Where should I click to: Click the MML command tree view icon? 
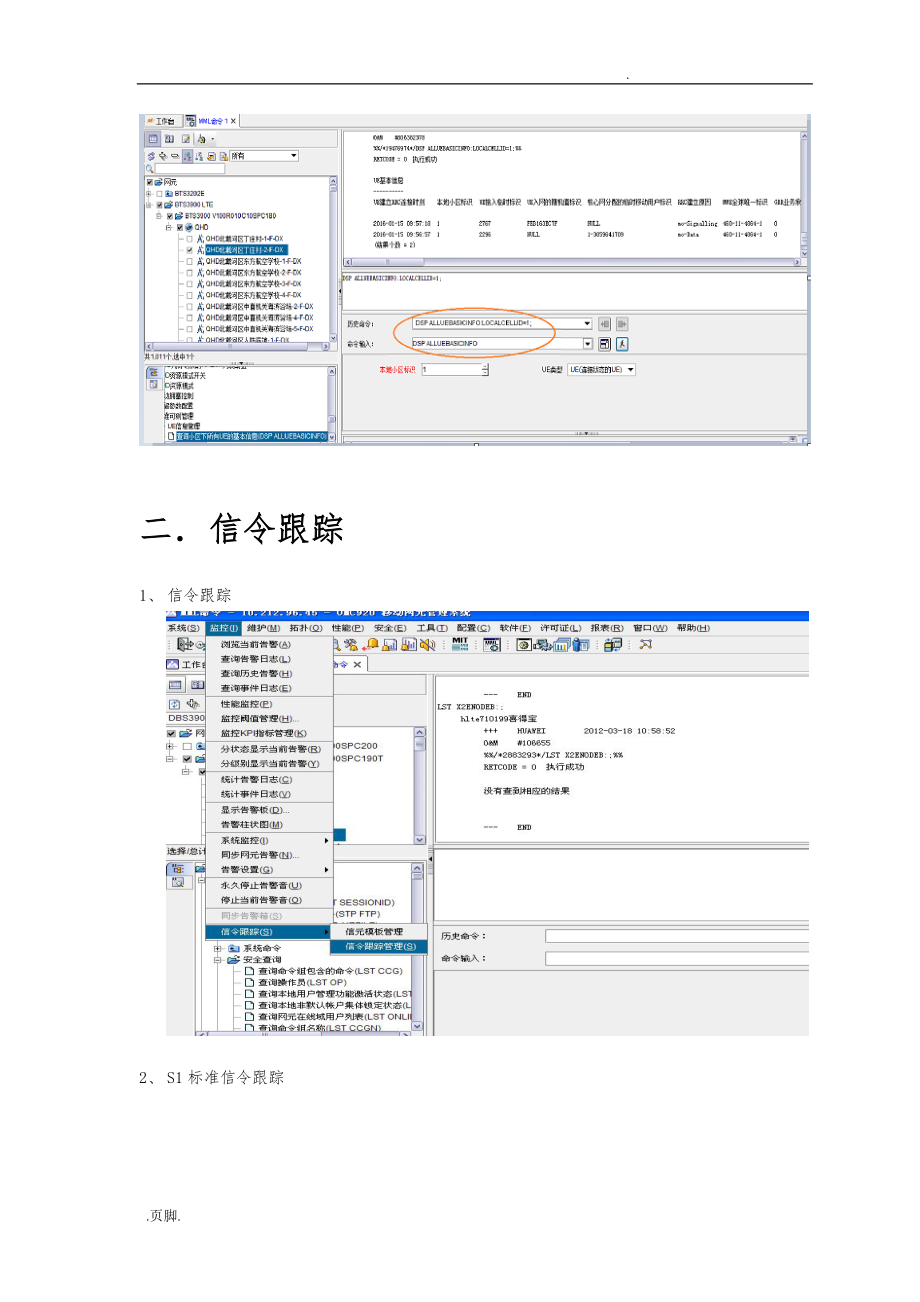coord(153,372)
